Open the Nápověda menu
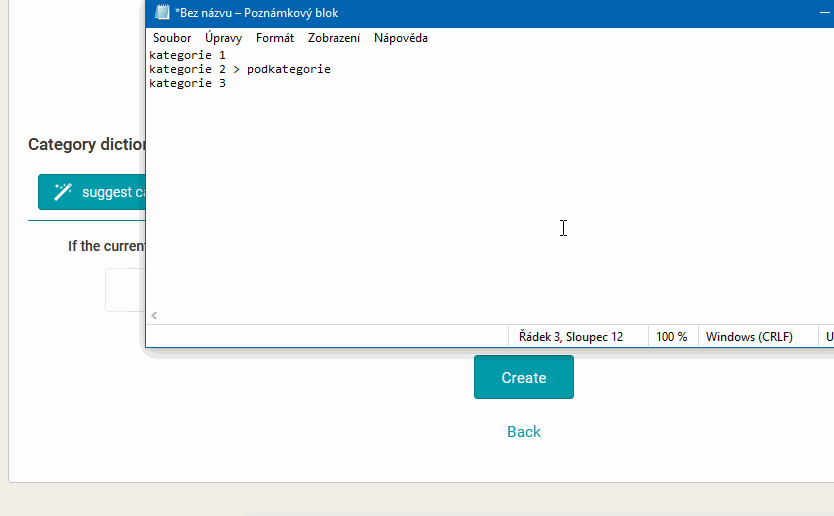 pyautogui.click(x=401, y=38)
